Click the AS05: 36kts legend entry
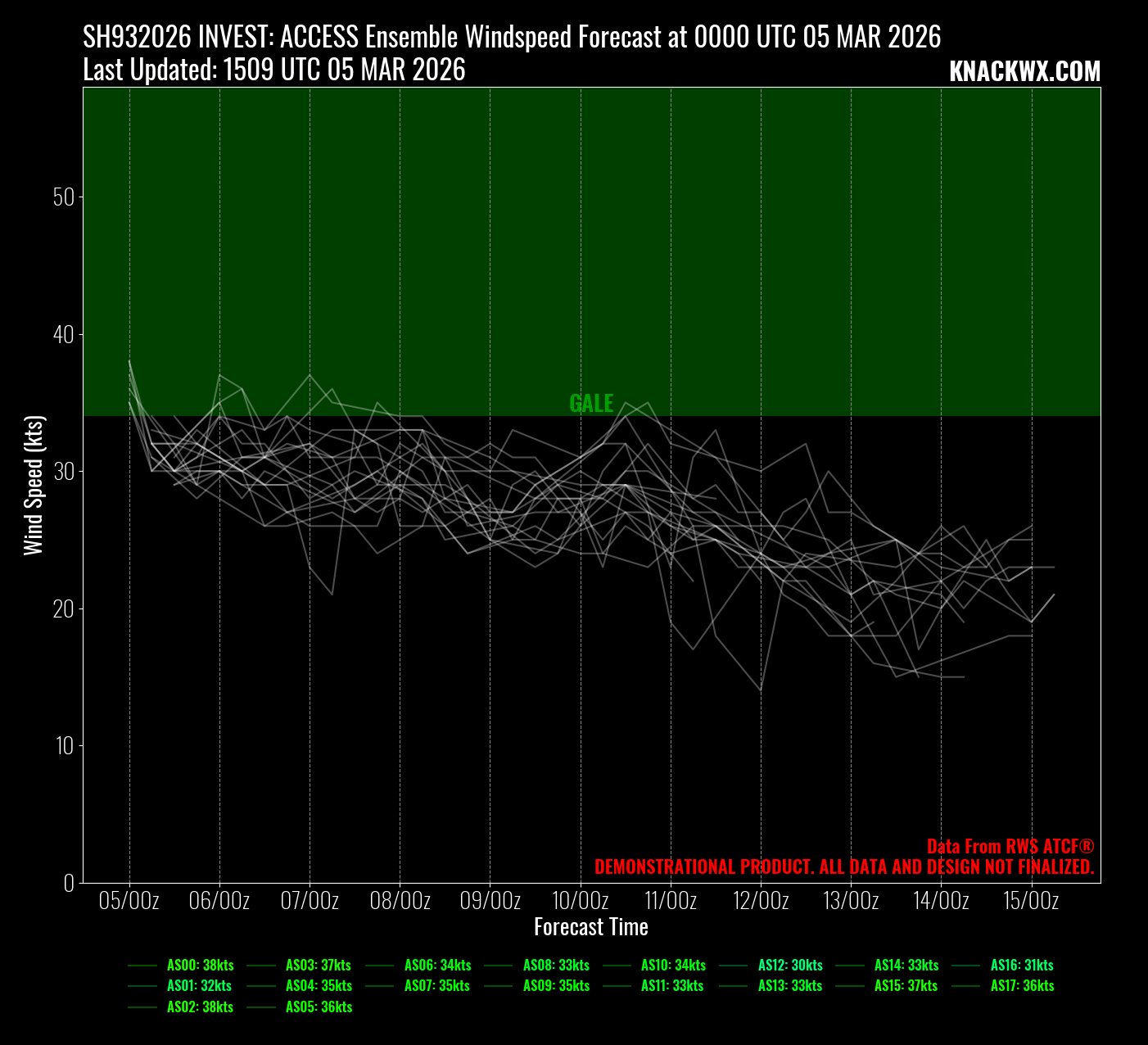 [x=319, y=1007]
